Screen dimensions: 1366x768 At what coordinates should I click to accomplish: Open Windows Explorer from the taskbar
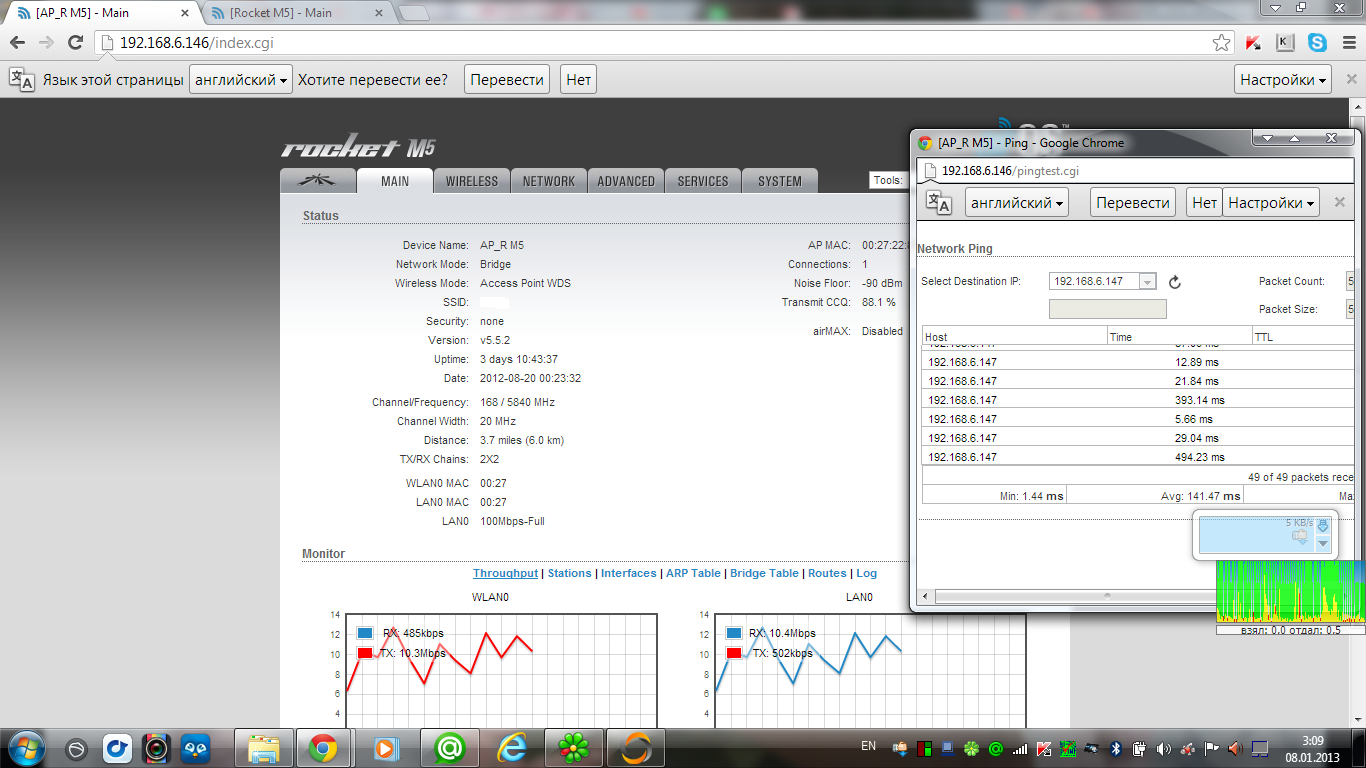point(263,747)
